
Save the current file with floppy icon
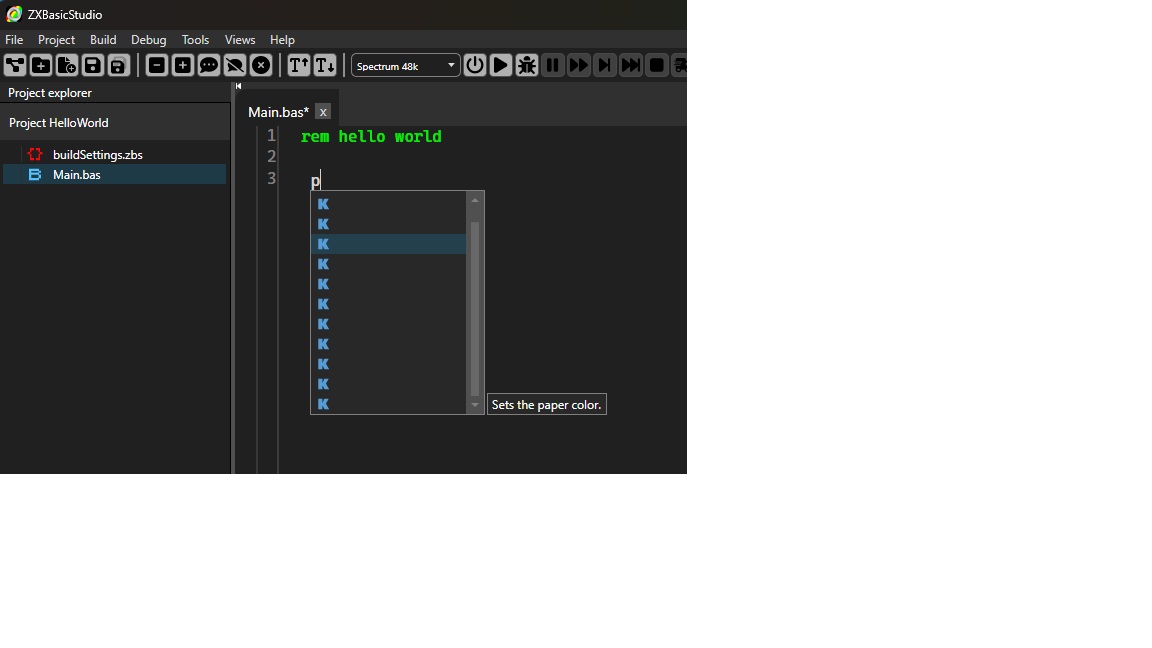point(93,66)
